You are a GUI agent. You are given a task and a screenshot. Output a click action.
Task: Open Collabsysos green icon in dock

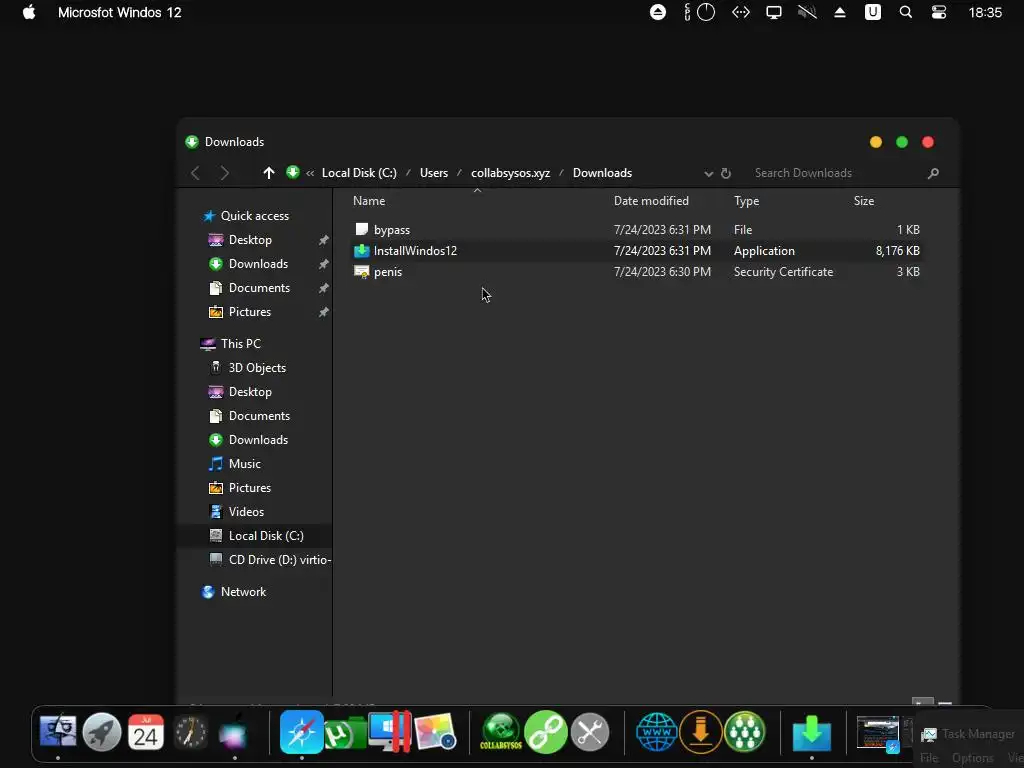pyautogui.click(x=501, y=731)
